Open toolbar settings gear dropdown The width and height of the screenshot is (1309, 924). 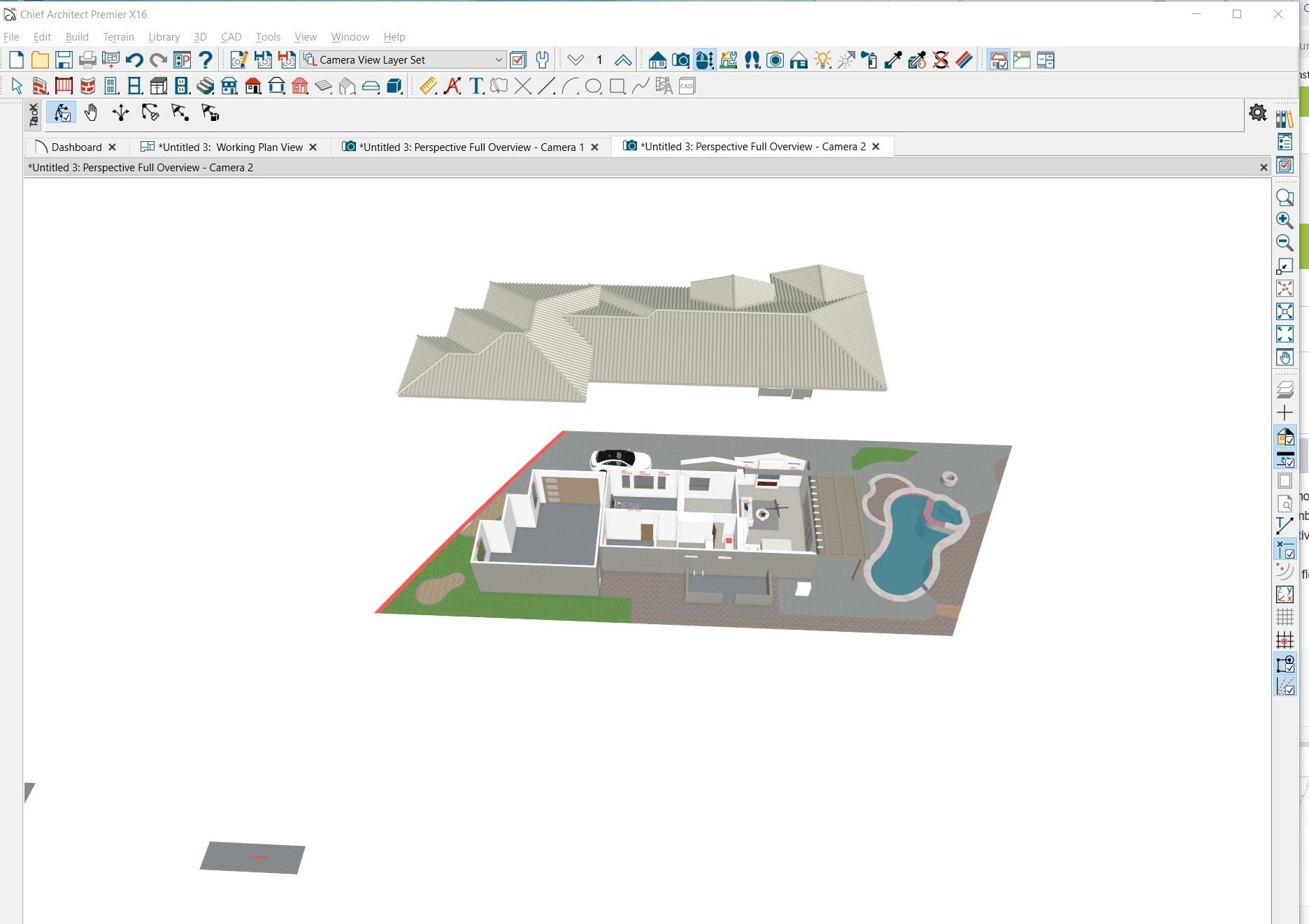pyautogui.click(x=1257, y=113)
